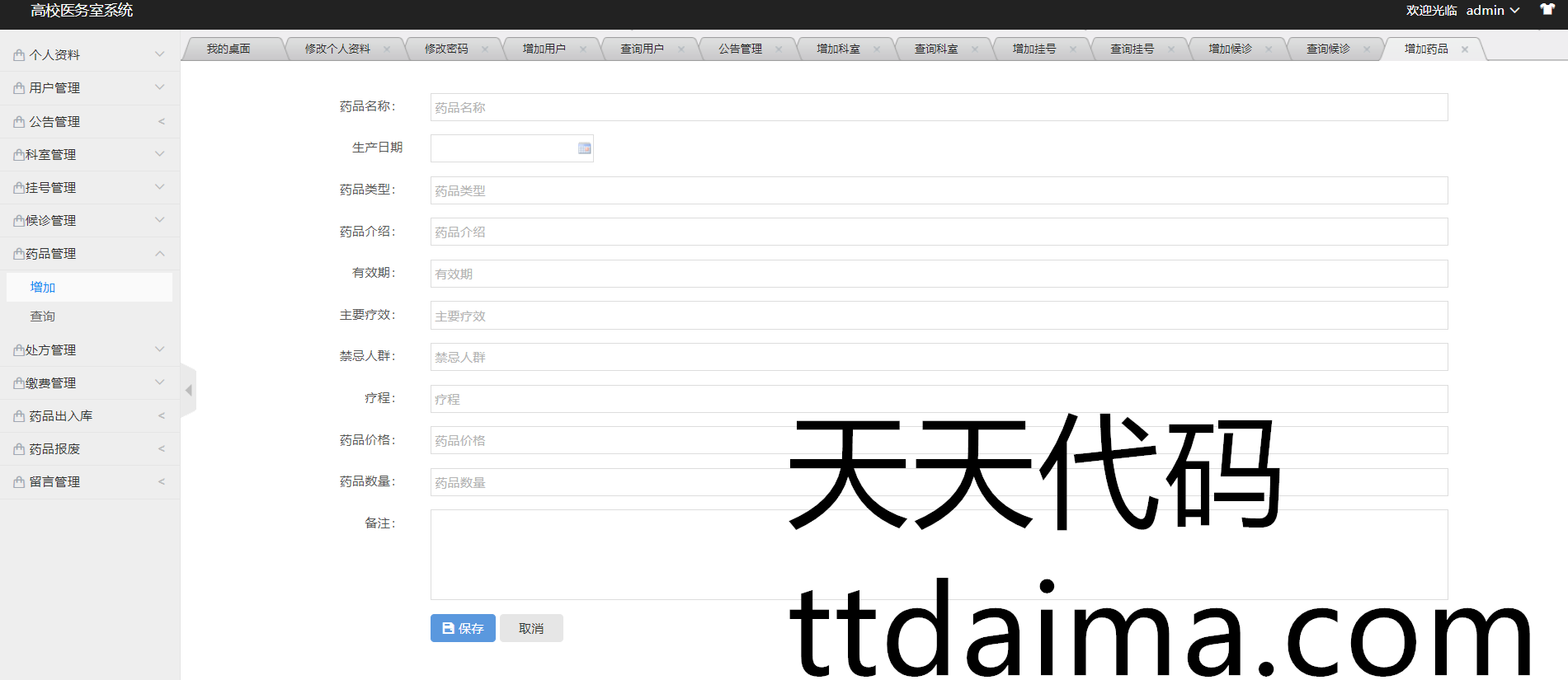The width and height of the screenshot is (1568, 680).
Task: Expand the 用户管理 sidebar menu
Action: (89, 88)
